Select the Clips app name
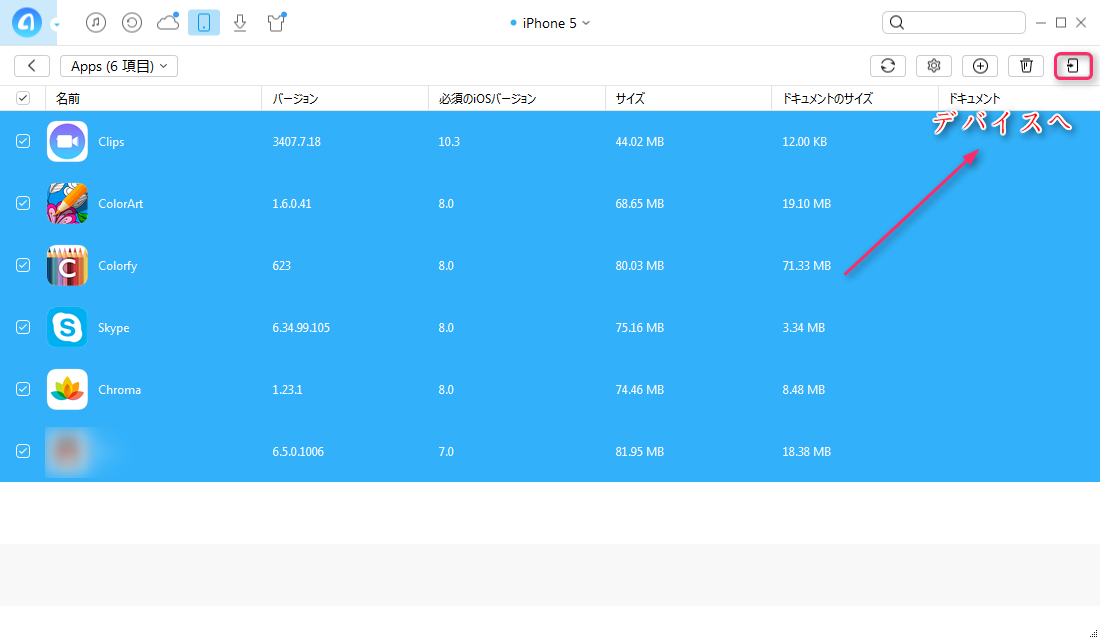1100x640 pixels. [x=111, y=142]
